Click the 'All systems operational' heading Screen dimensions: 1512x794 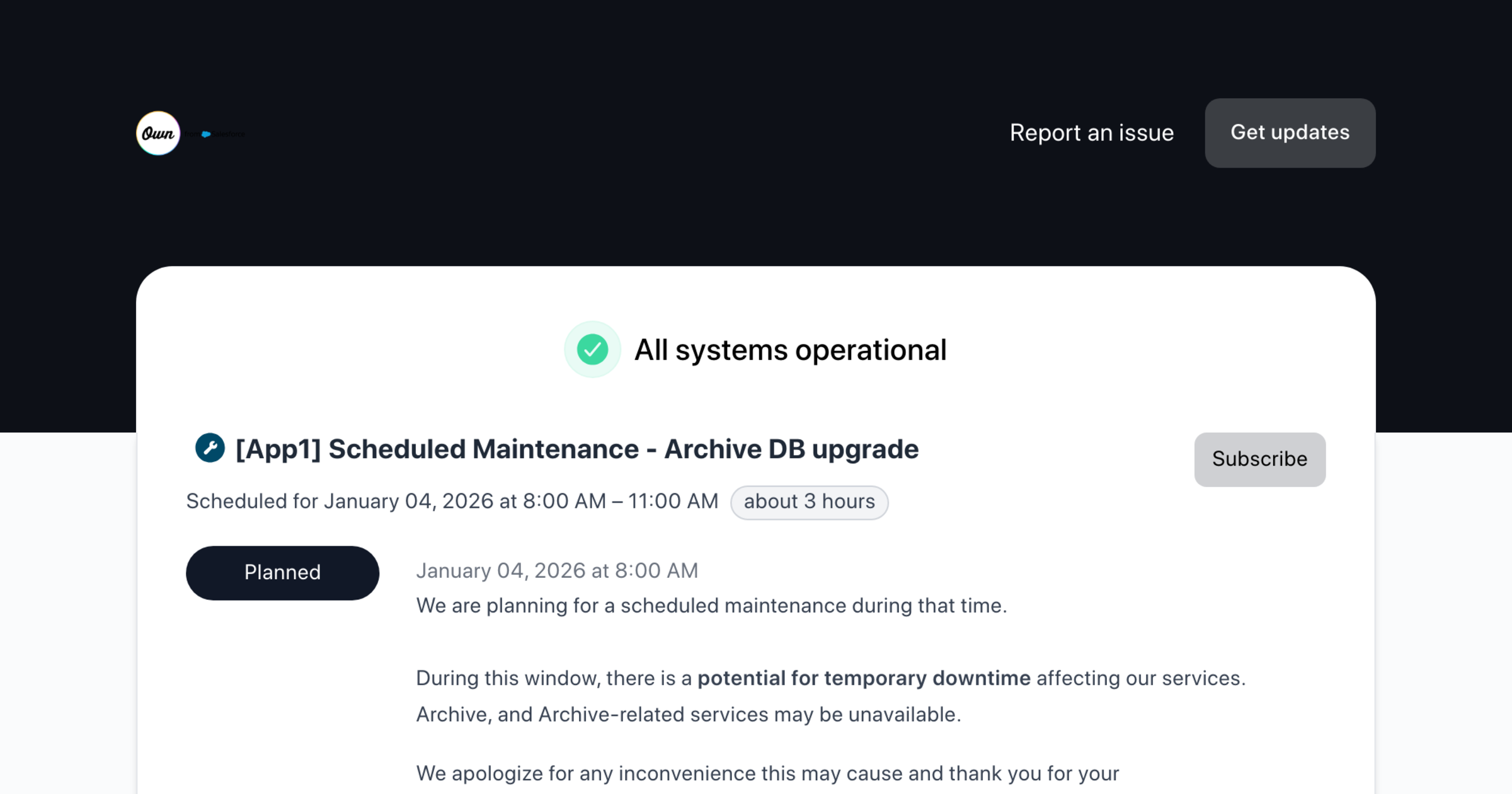tap(790, 350)
